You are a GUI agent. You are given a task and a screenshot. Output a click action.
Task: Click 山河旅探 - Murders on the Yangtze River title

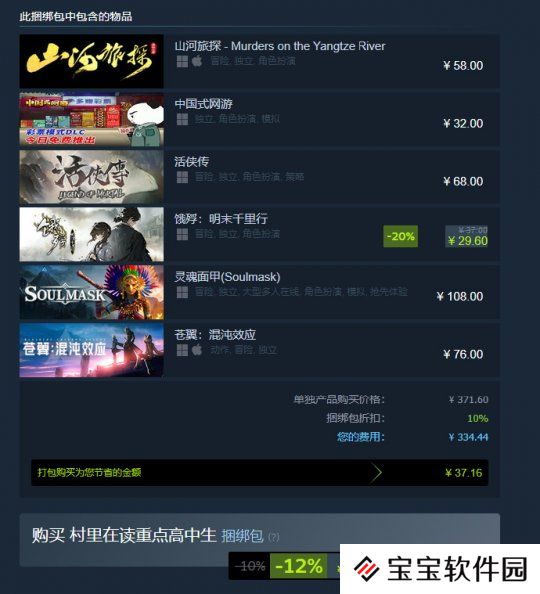point(280,46)
